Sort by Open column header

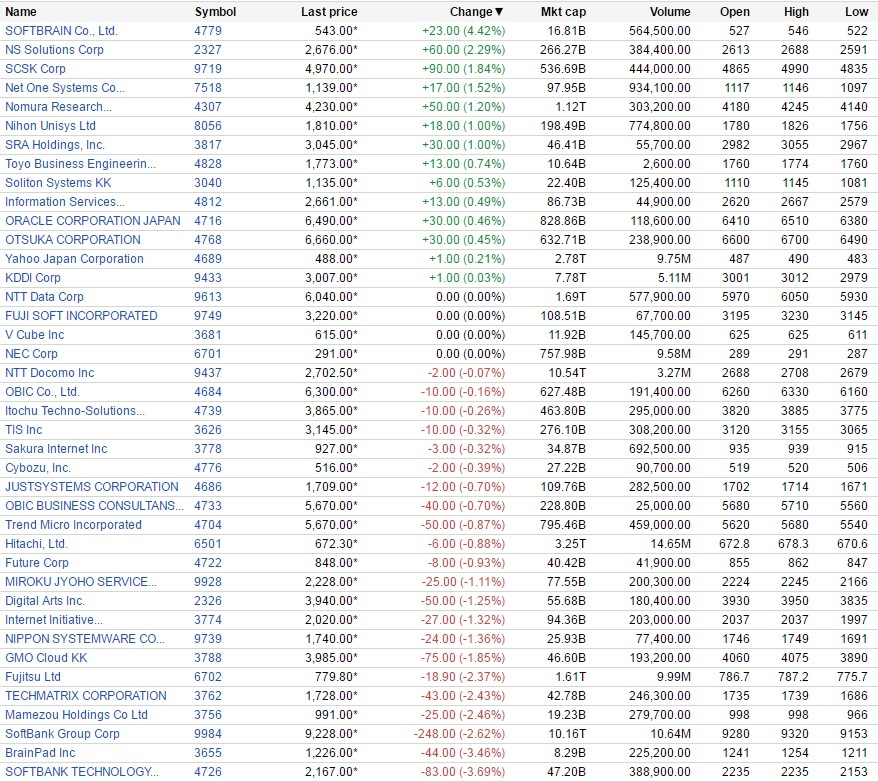click(x=735, y=12)
